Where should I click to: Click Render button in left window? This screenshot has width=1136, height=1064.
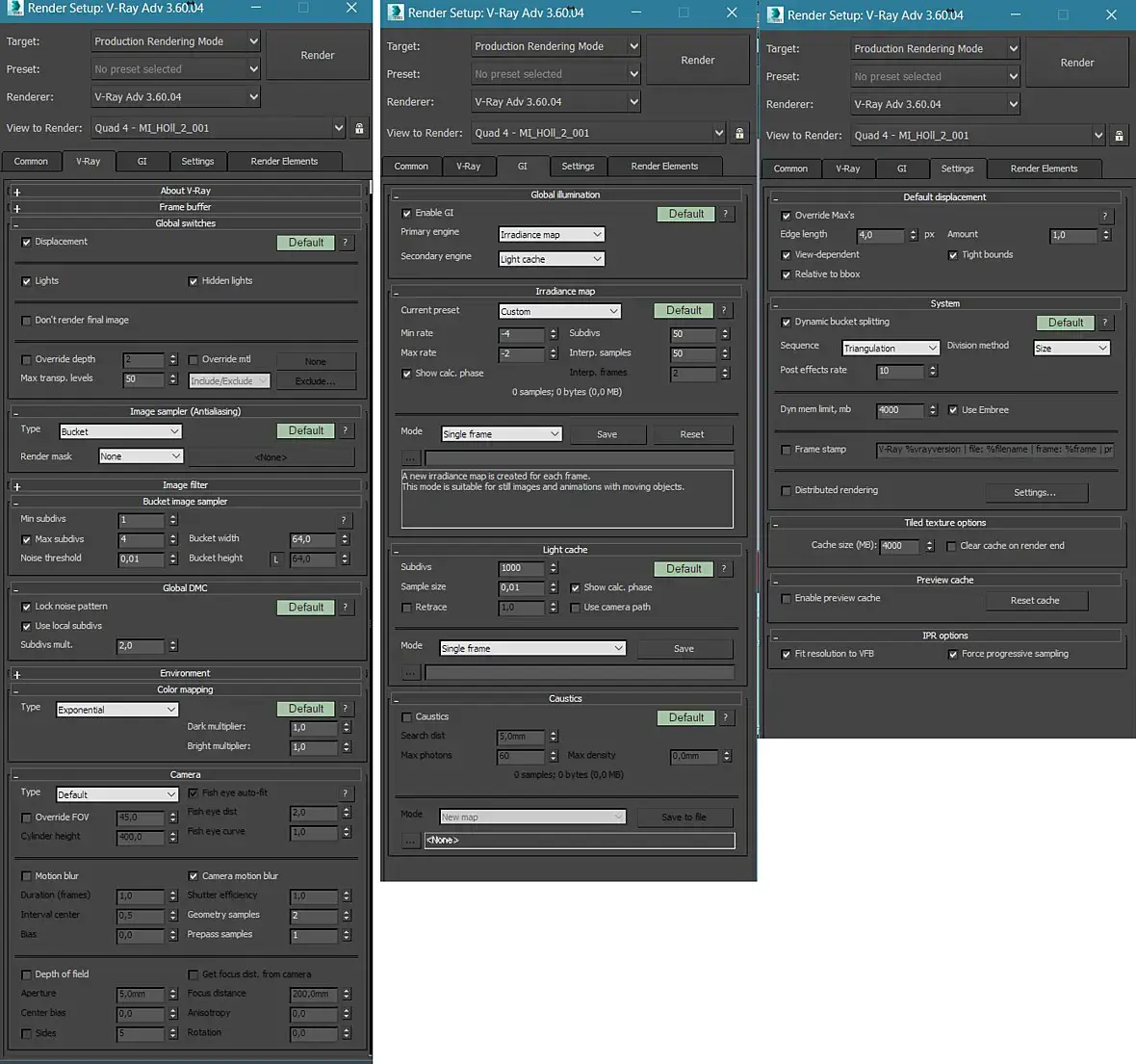tap(318, 55)
